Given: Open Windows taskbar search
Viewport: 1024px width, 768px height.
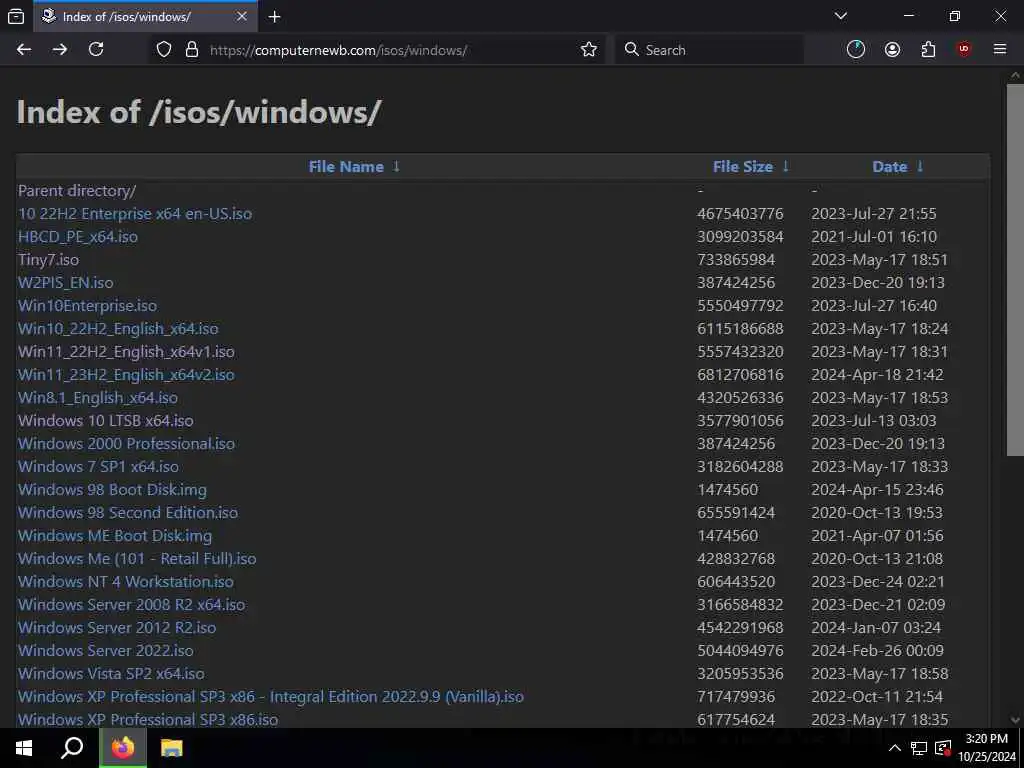Looking at the screenshot, I should tap(72, 748).
